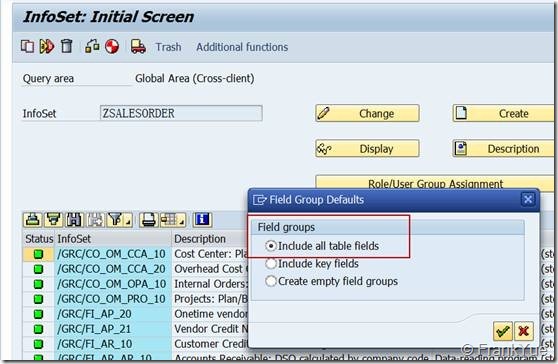Screen dimensions: 558x364
Task: Click the 'Cost Center' description cell
Action: (x=210, y=254)
